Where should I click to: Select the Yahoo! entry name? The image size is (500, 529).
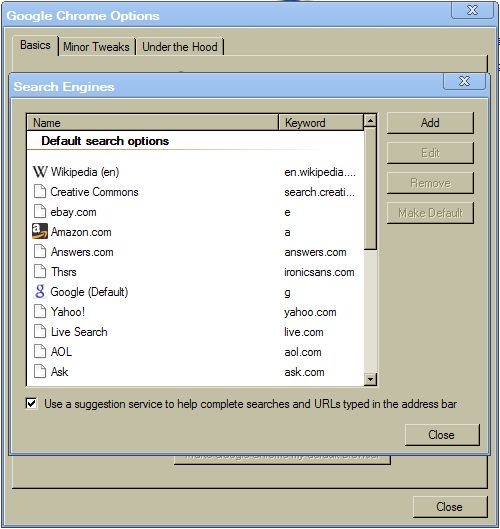[68, 312]
